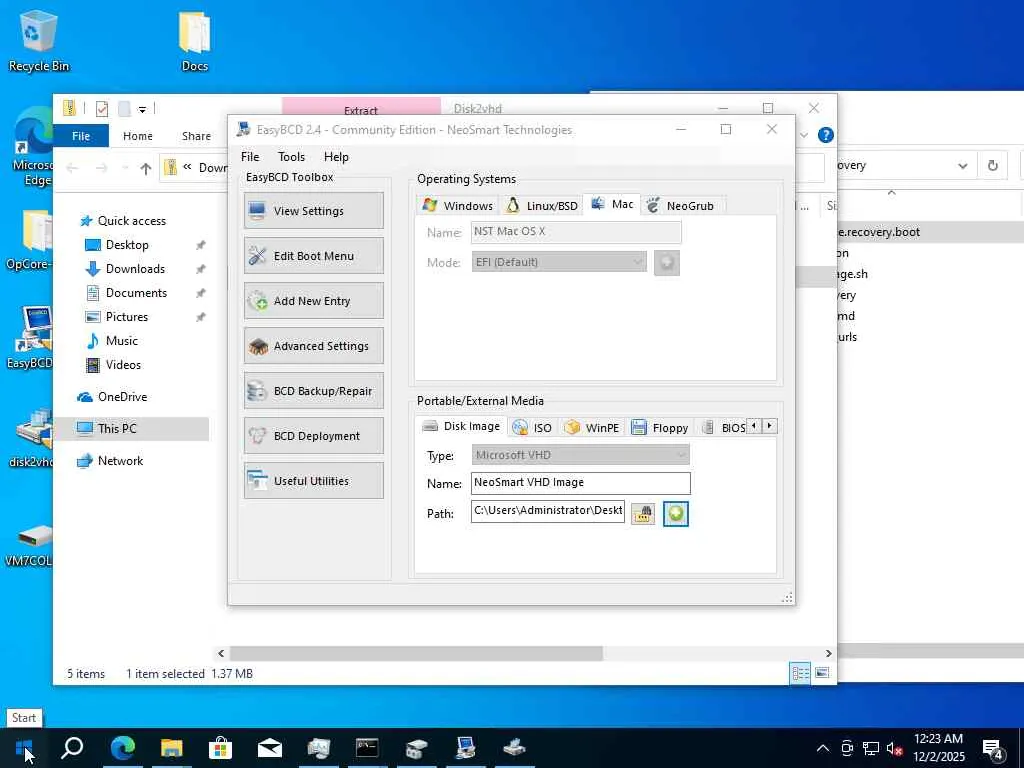
Task: Open the Type Microsoft VHD dropdown
Action: click(581, 455)
